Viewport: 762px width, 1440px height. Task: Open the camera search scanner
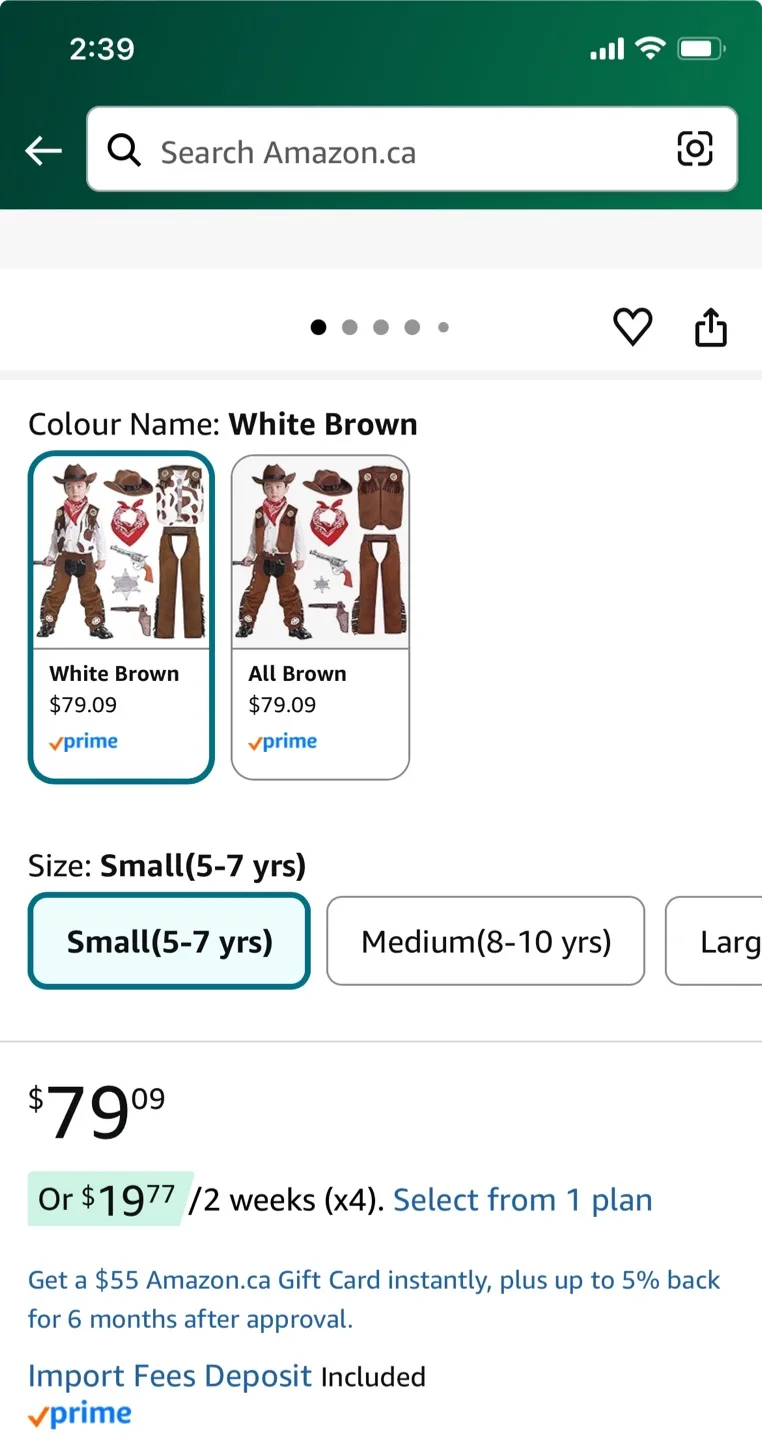click(x=695, y=148)
